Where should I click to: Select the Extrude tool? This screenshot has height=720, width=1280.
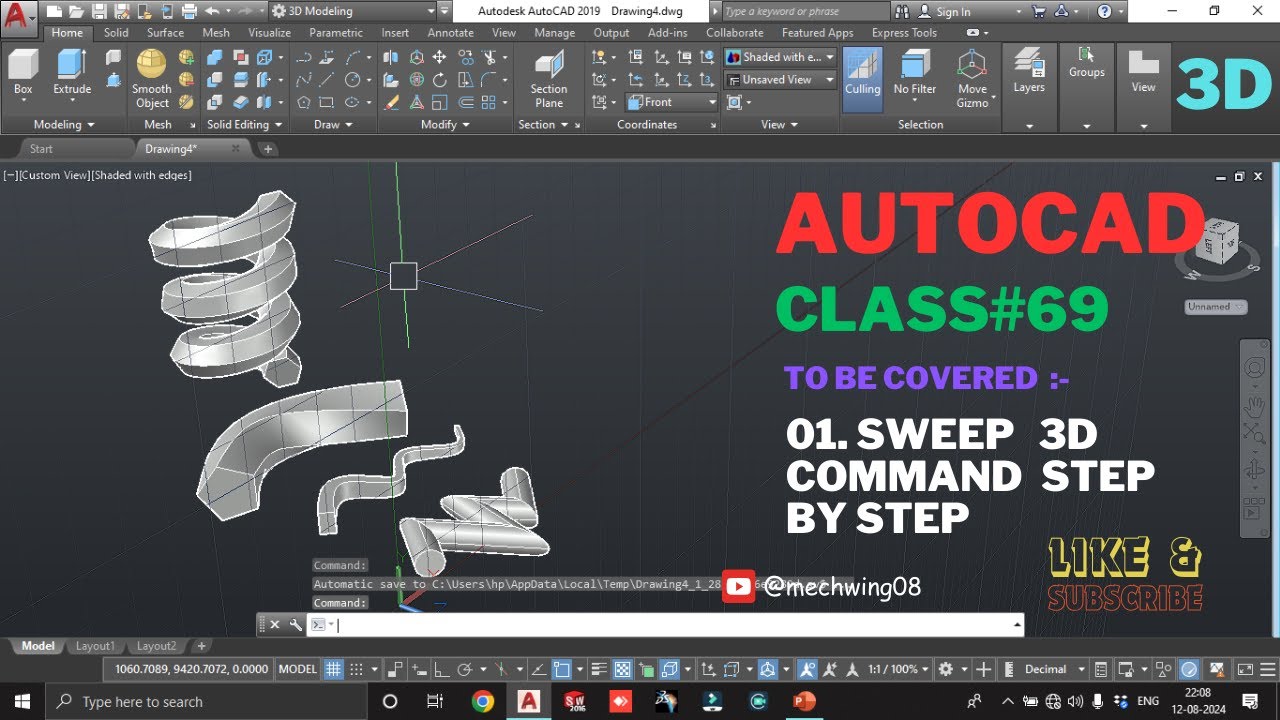[72, 72]
